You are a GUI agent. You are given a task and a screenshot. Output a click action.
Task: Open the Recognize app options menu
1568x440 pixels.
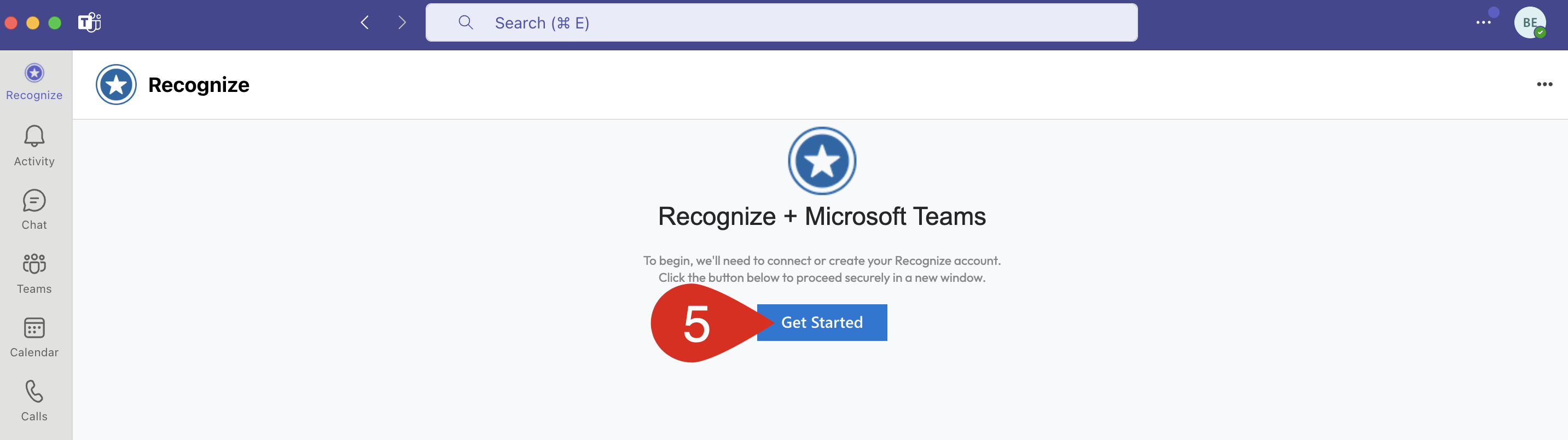1543,85
